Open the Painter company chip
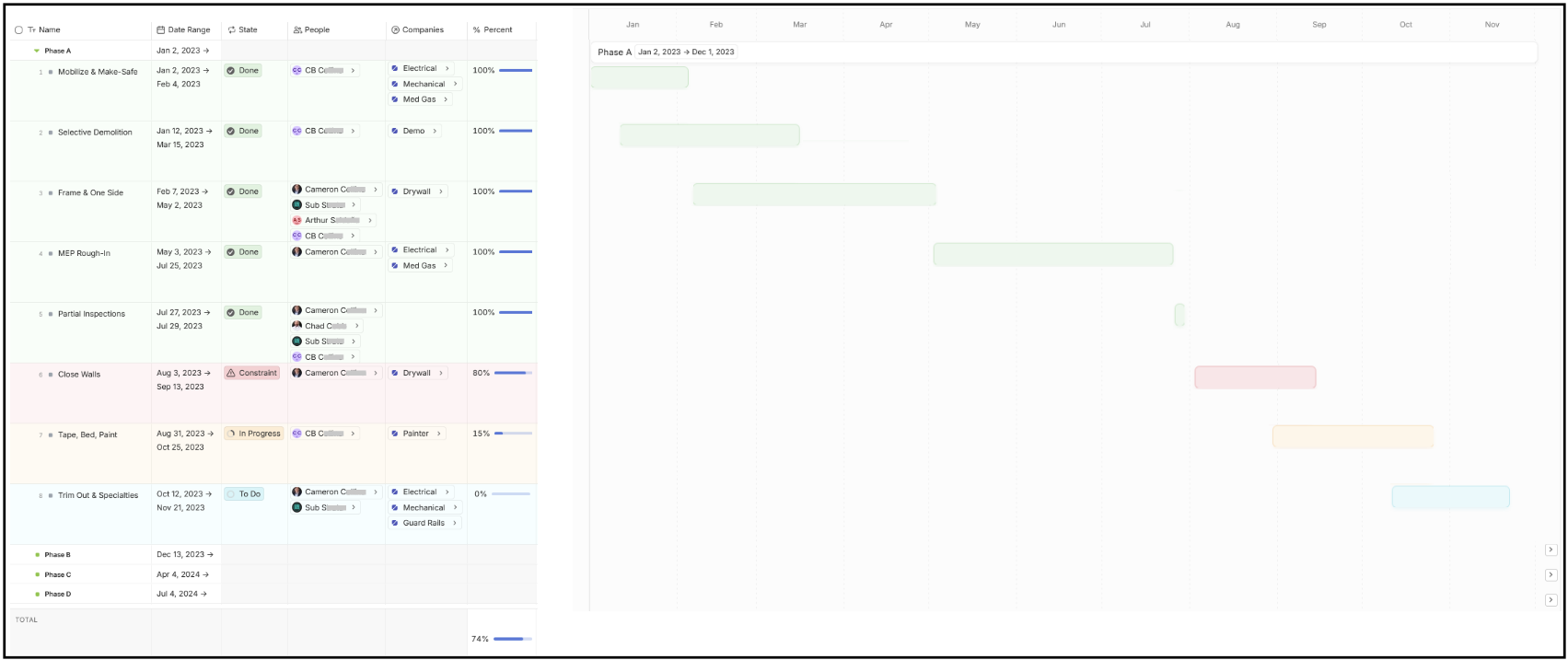 [x=416, y=434]
